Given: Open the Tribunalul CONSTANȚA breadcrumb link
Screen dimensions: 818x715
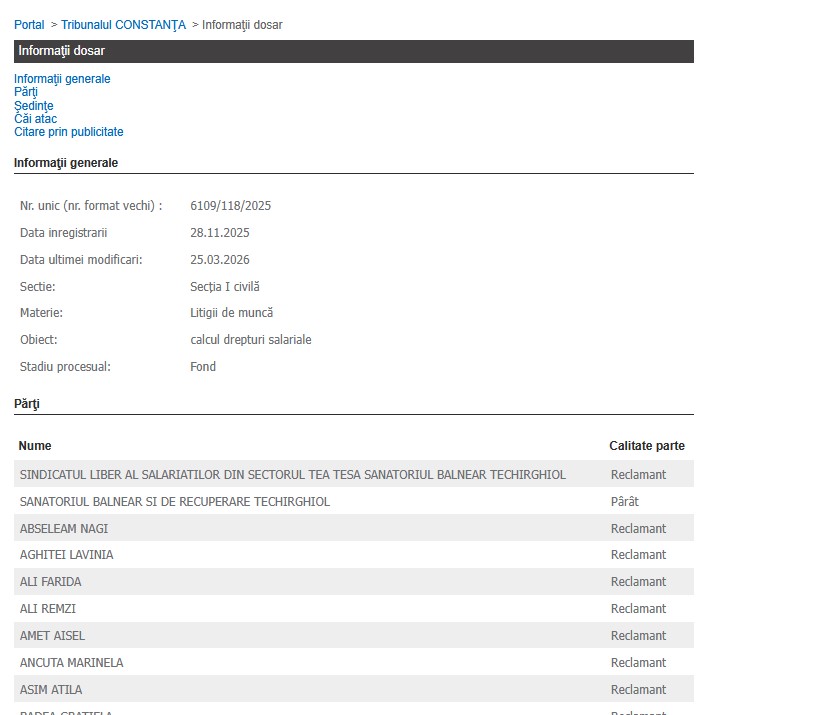Looking at the screenshot, I should click(x=123, y=24).
